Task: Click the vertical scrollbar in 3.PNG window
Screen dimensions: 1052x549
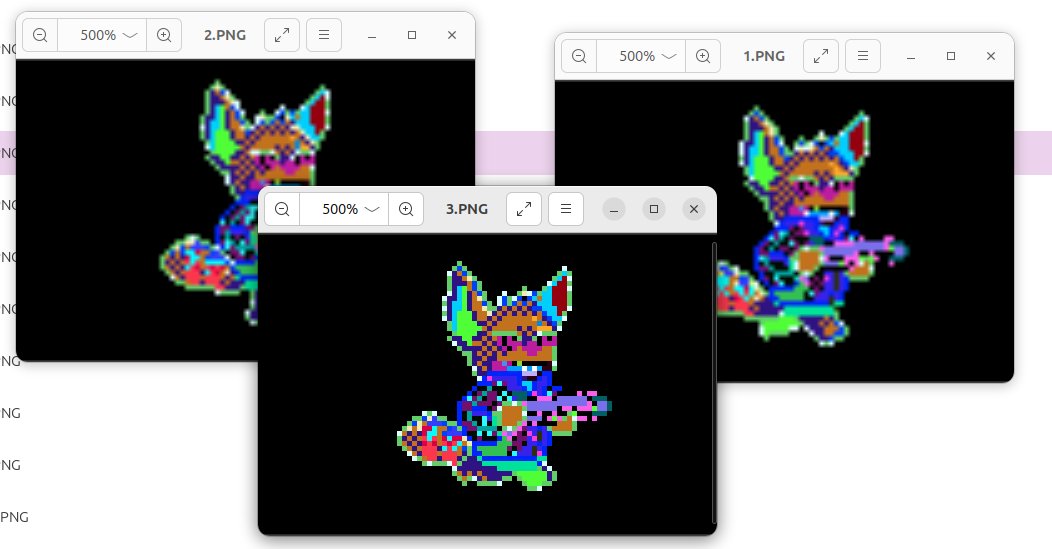Action: 714,383
